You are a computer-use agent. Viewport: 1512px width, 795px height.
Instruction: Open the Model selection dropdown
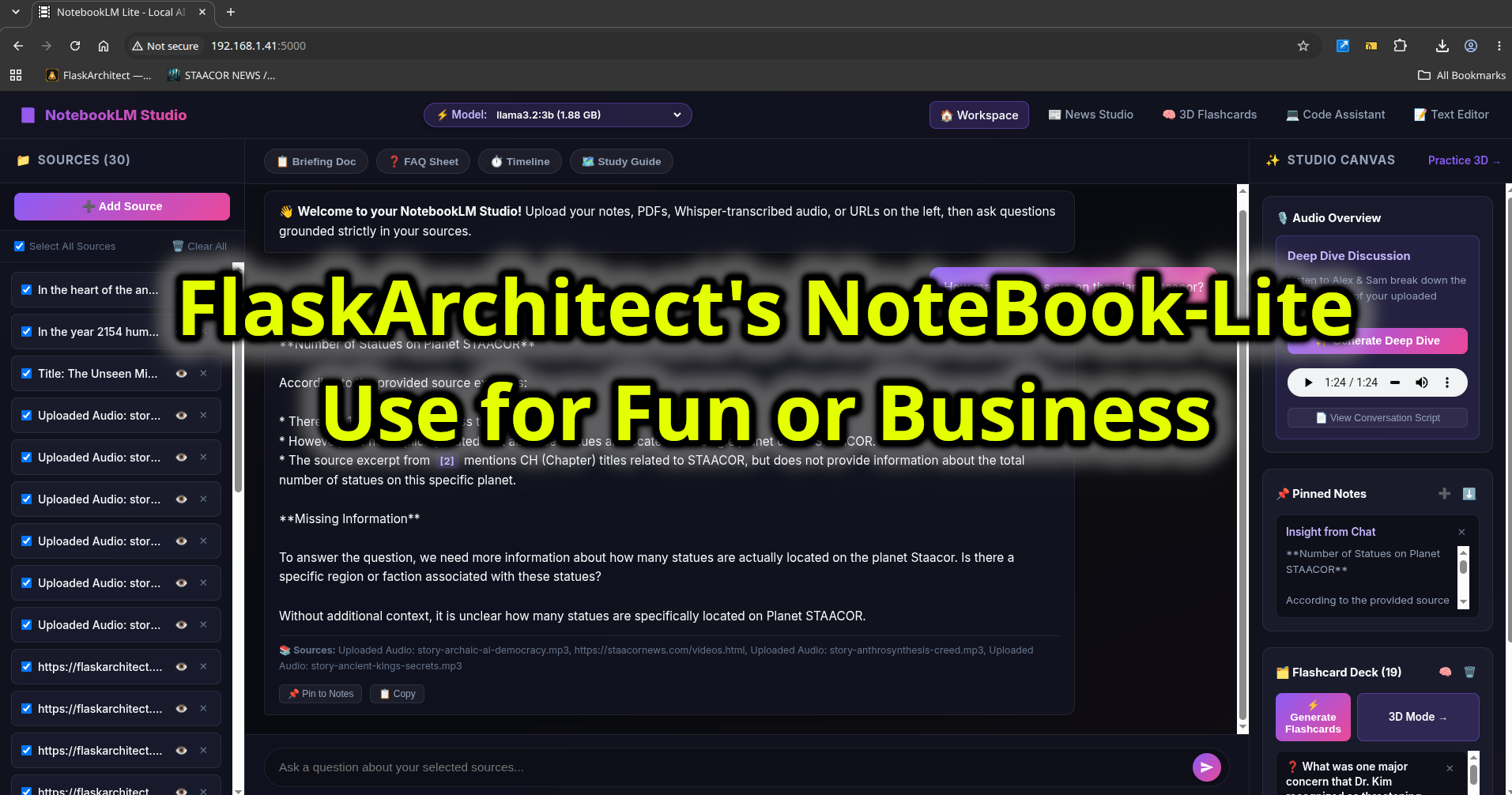coord(557,115)
